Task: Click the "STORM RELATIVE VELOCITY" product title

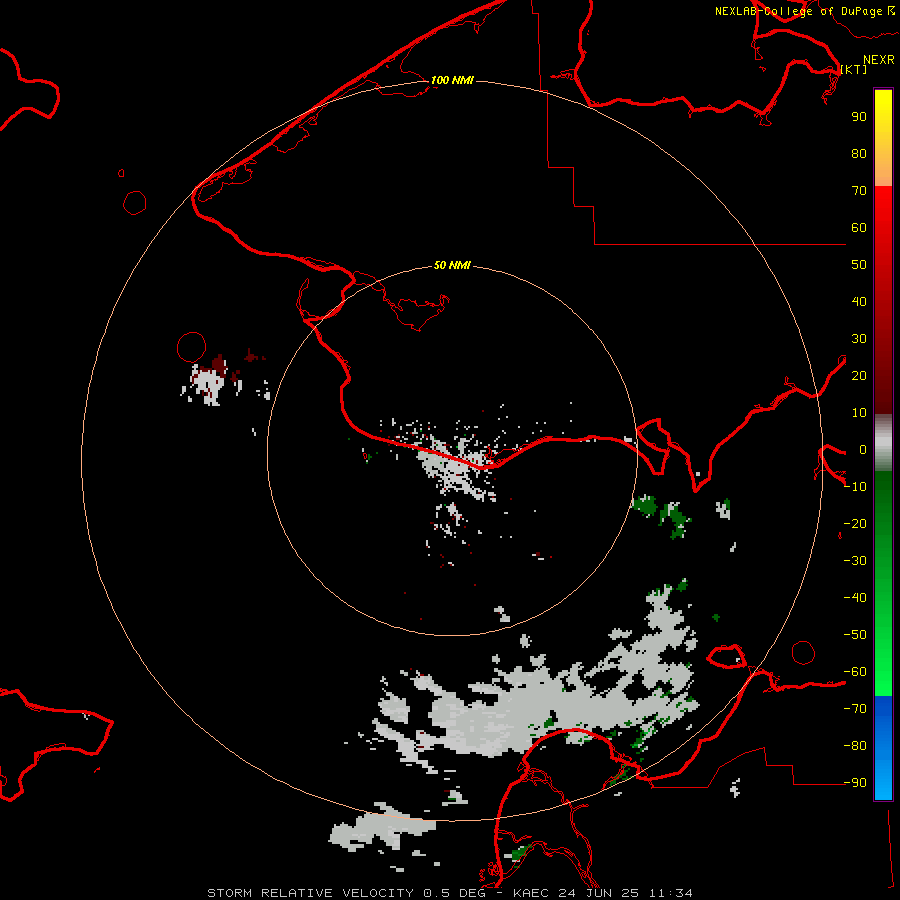Action: (x=310, y=893)
